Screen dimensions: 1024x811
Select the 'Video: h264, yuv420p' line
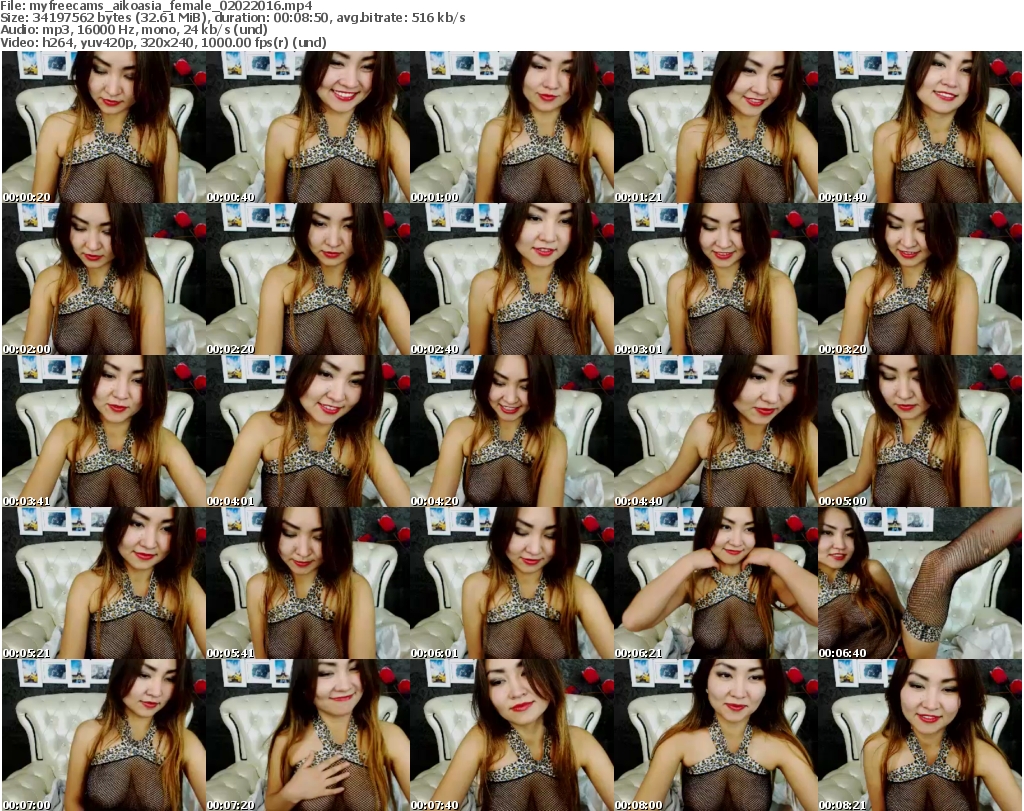click(x=163, y=42)
